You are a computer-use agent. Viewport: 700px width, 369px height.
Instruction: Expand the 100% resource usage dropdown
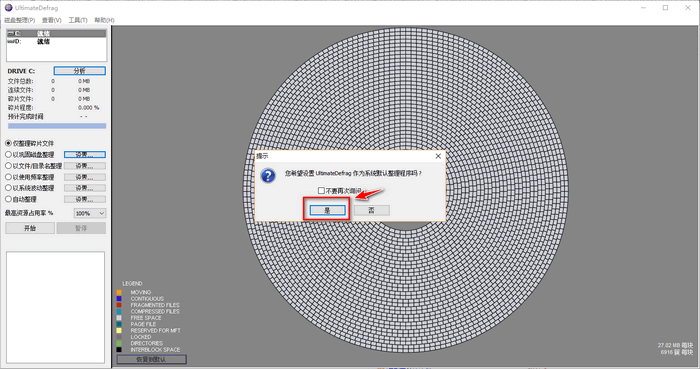coord(90,213)
